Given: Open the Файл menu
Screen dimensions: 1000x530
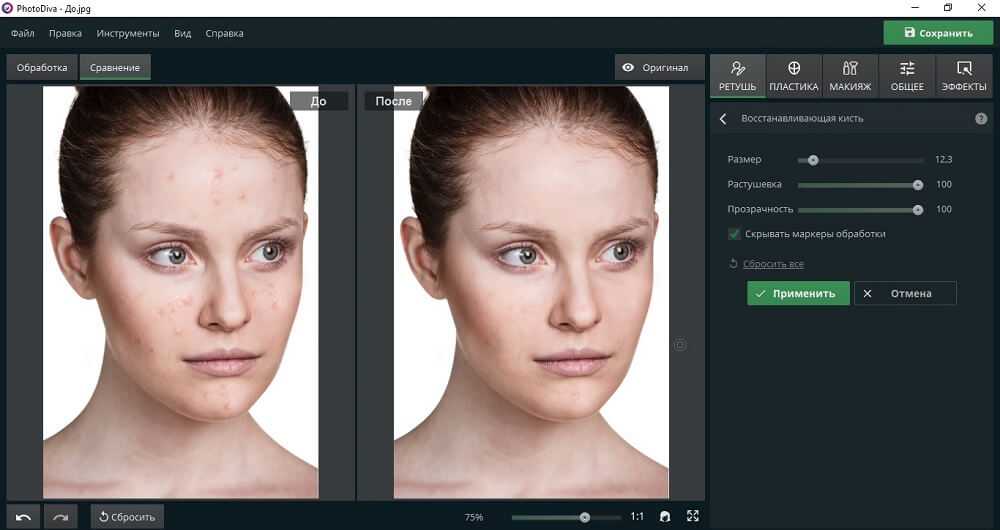Looking at the screenshot, I should (23, 33).
